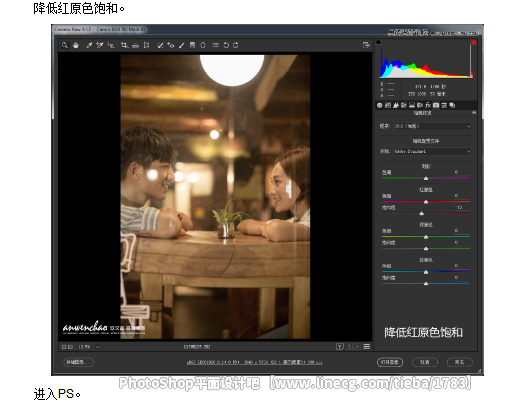Select the Crop tool
The width and height of the screenshot is (527, 402).
point(124,45)
